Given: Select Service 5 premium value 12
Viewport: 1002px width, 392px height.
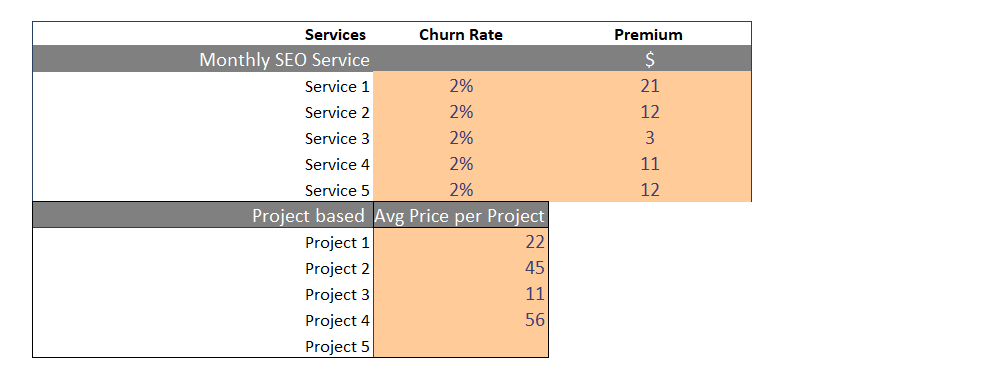Looking at the screenshot, I should 649,190.
